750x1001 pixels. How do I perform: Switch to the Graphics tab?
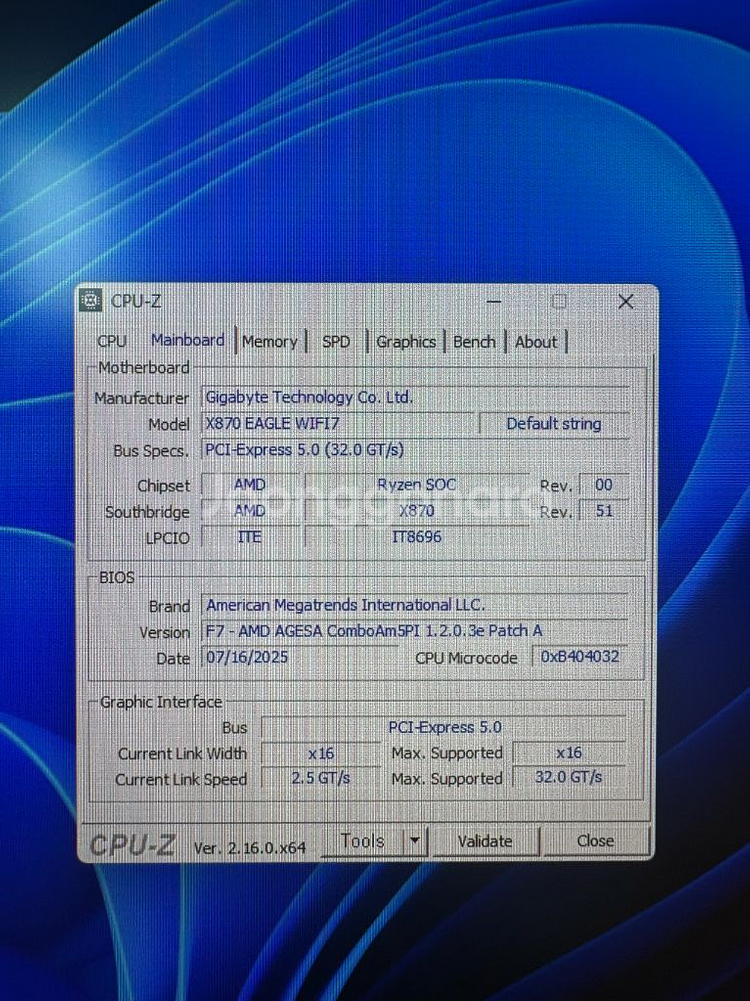(406, 342)
